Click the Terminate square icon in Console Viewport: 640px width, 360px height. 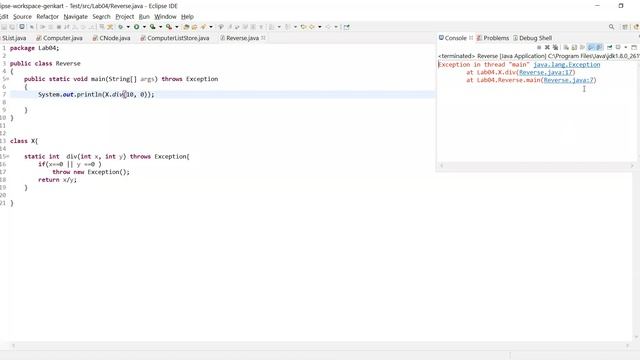[539, 47]
